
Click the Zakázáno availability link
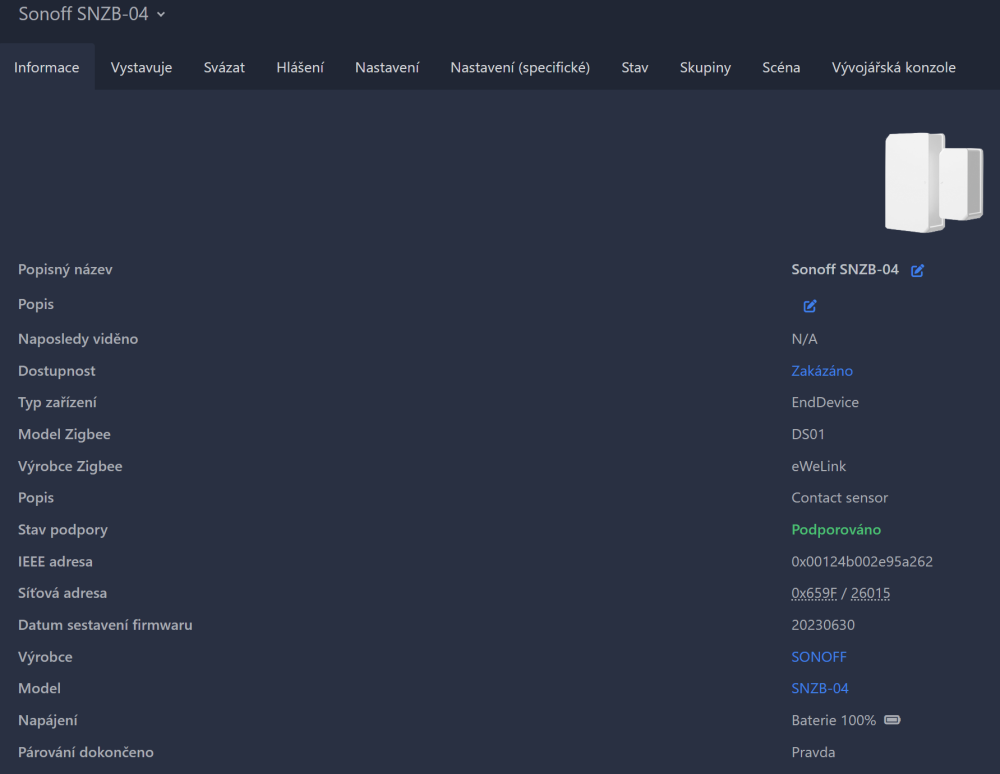pos(821,370)
